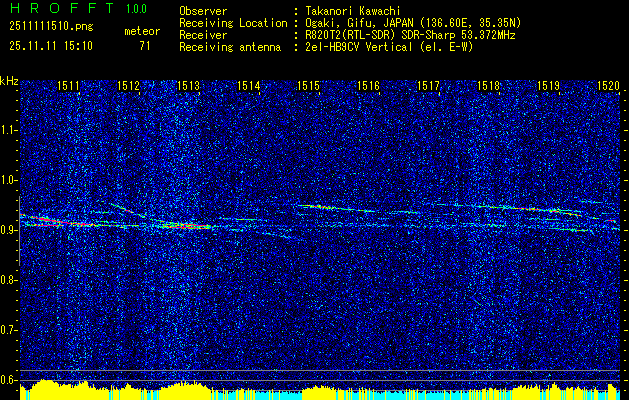
Task: Click the date 25.11.11 15:10
Action: coord(51,46)
